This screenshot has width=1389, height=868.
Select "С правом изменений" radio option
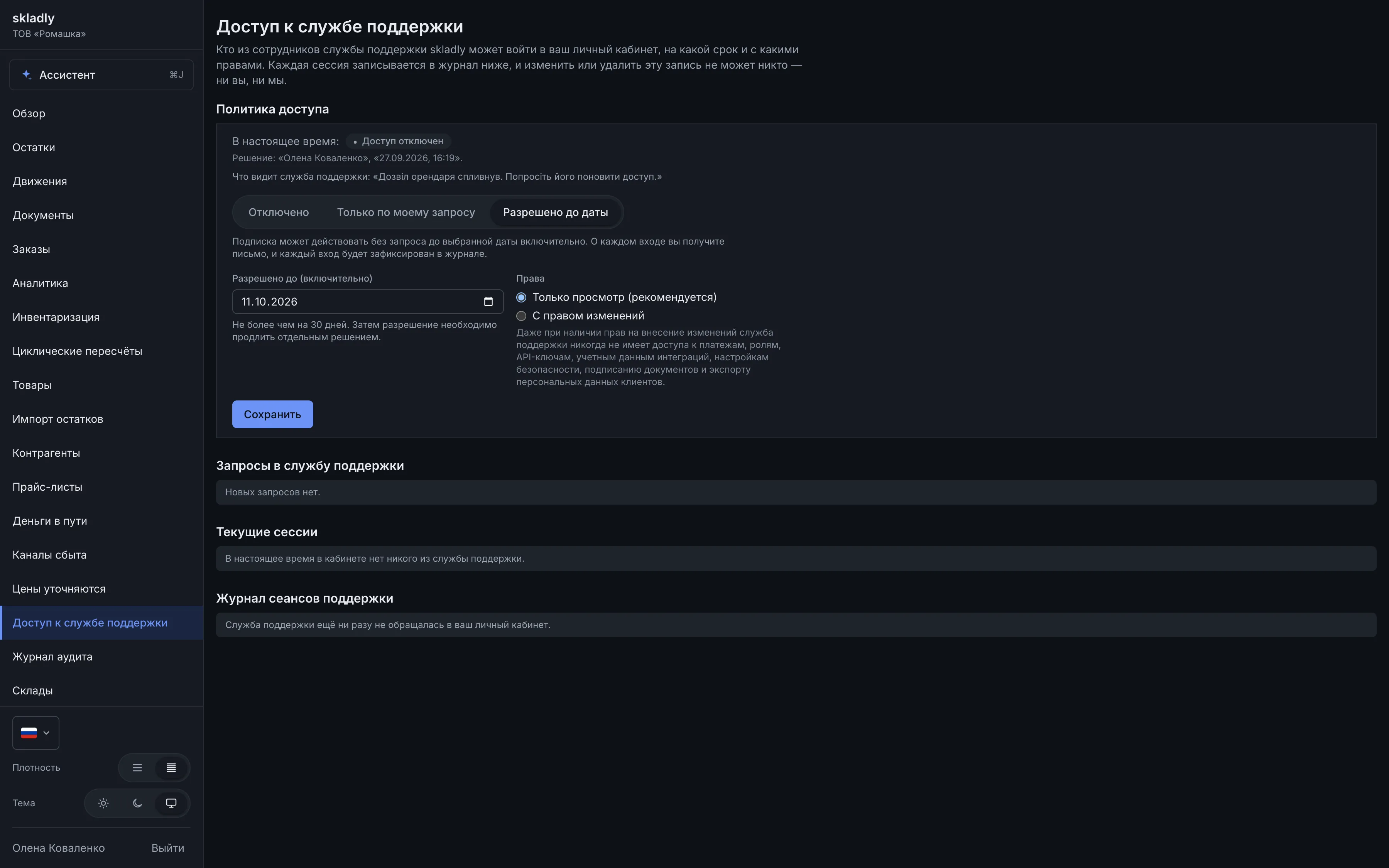(521, 316)
